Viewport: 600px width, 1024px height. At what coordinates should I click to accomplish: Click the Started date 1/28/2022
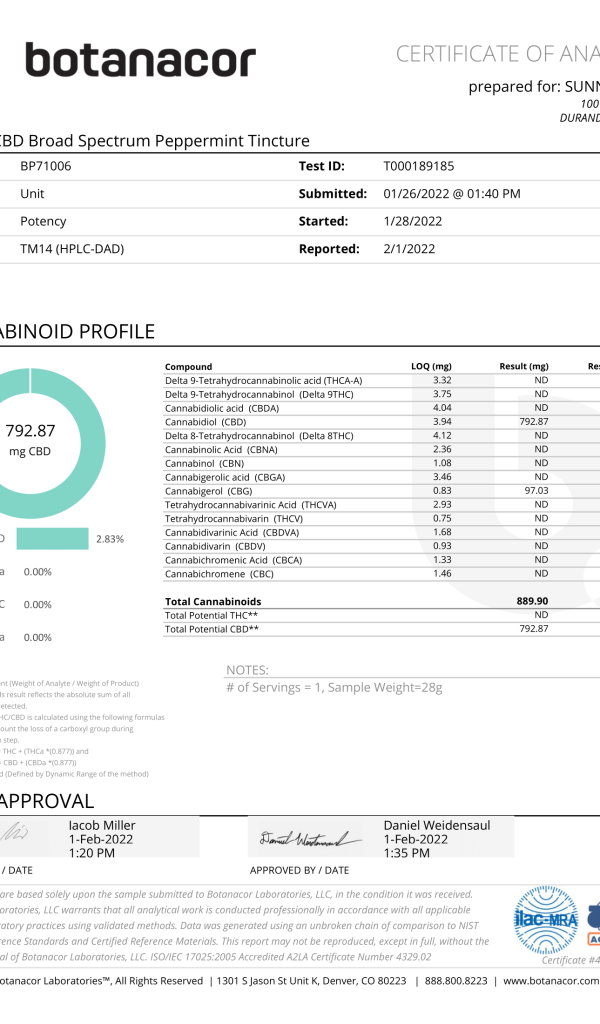(413, 221)
